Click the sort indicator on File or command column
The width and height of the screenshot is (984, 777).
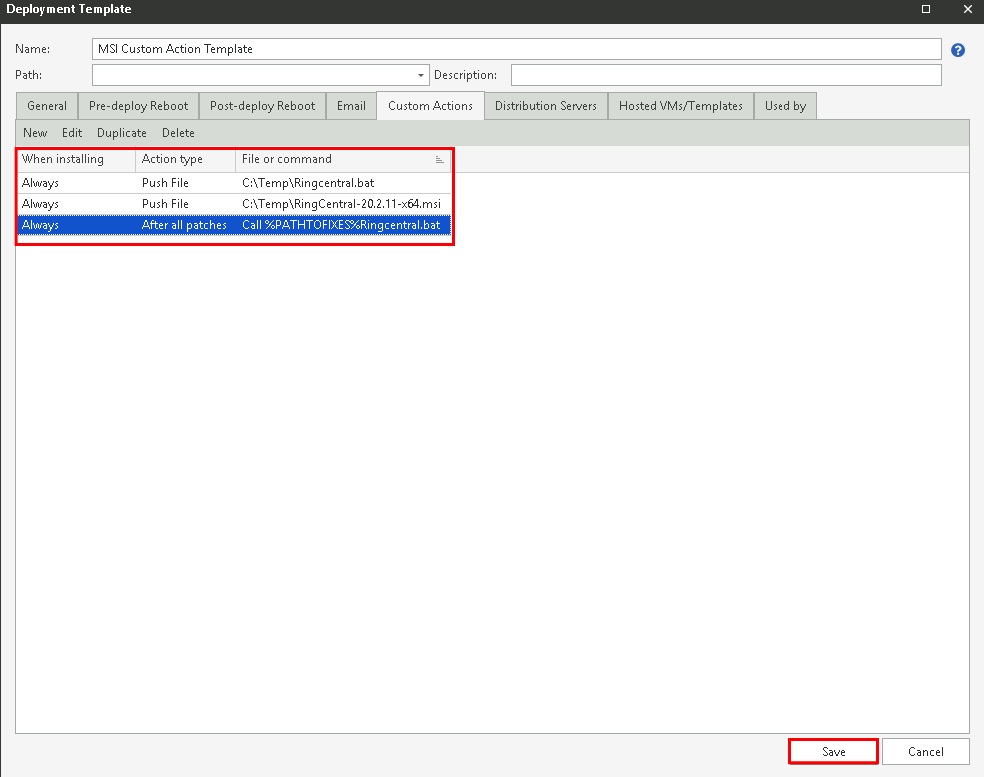(438, 158)
